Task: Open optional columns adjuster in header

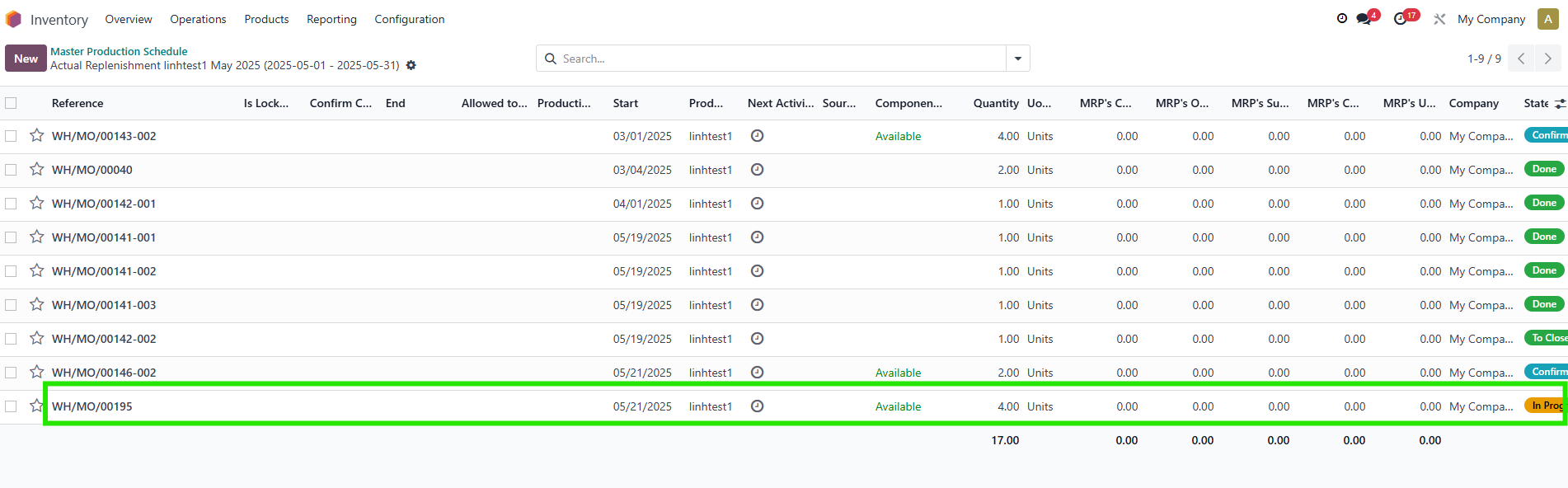Action: (1560, 104)
